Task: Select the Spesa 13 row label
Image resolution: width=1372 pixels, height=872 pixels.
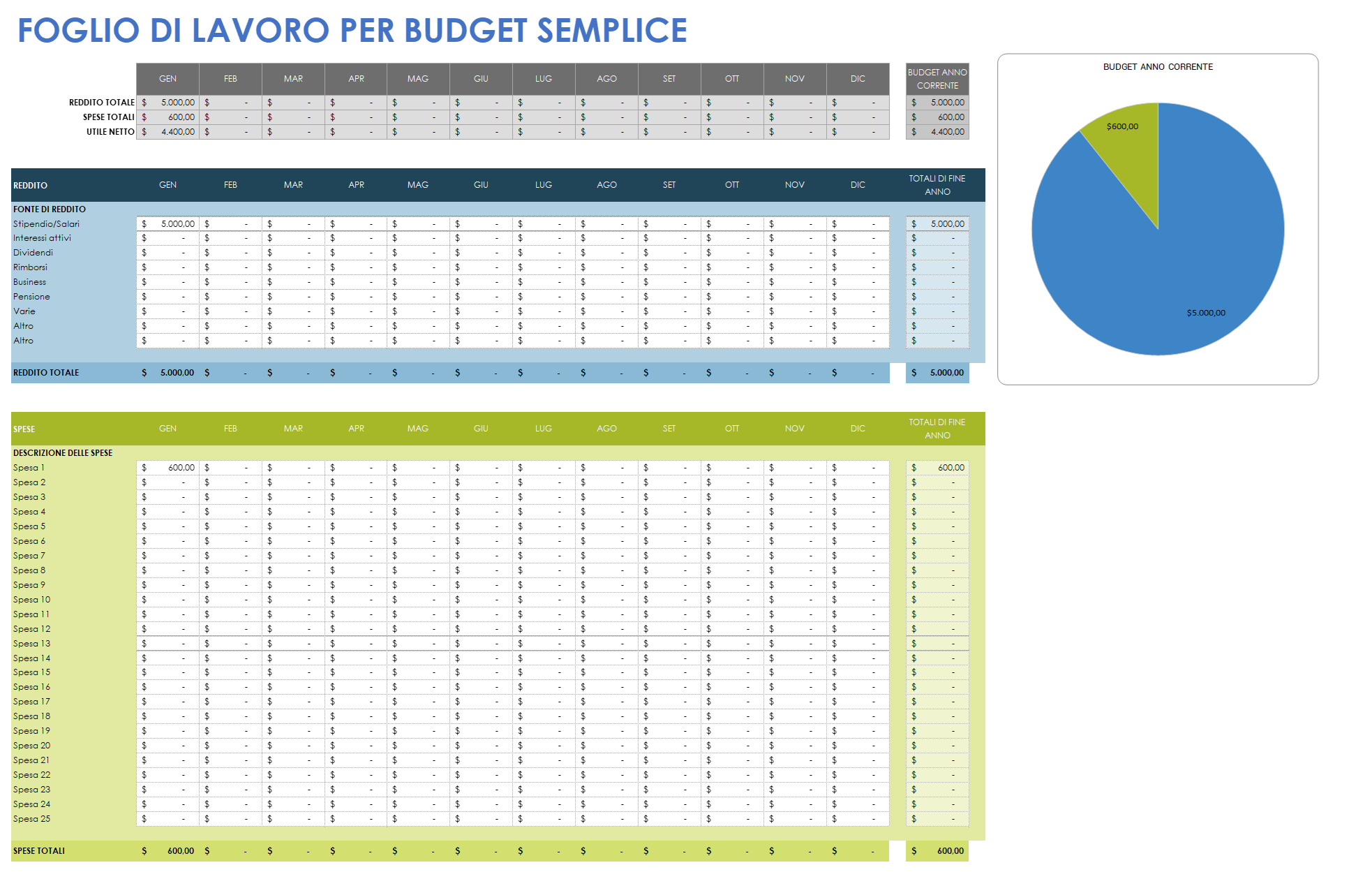Action: 31,644
